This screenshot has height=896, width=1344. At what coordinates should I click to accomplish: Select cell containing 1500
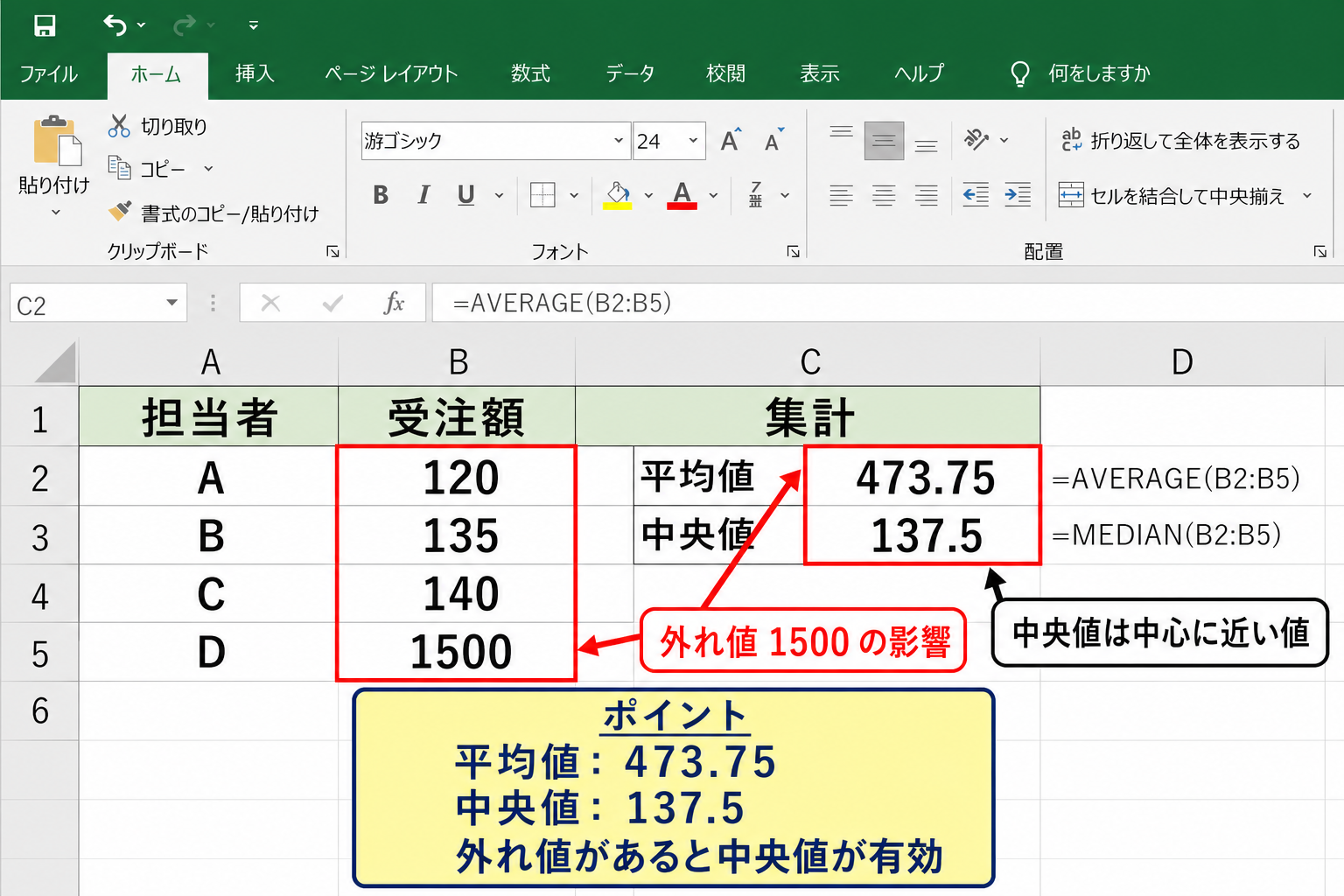458,652
